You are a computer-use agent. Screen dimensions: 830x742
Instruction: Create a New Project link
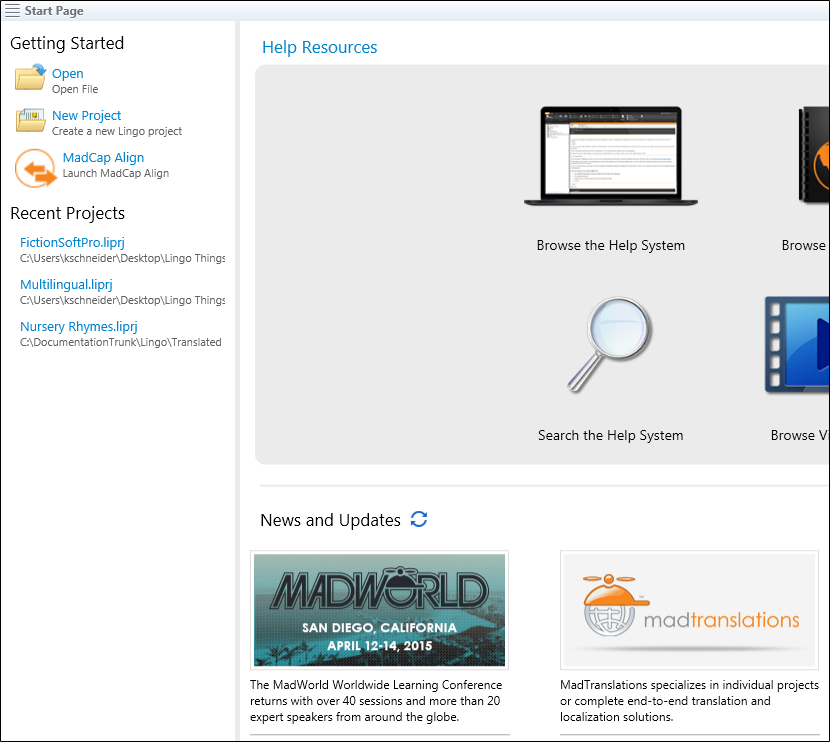(x=86, y=115)
